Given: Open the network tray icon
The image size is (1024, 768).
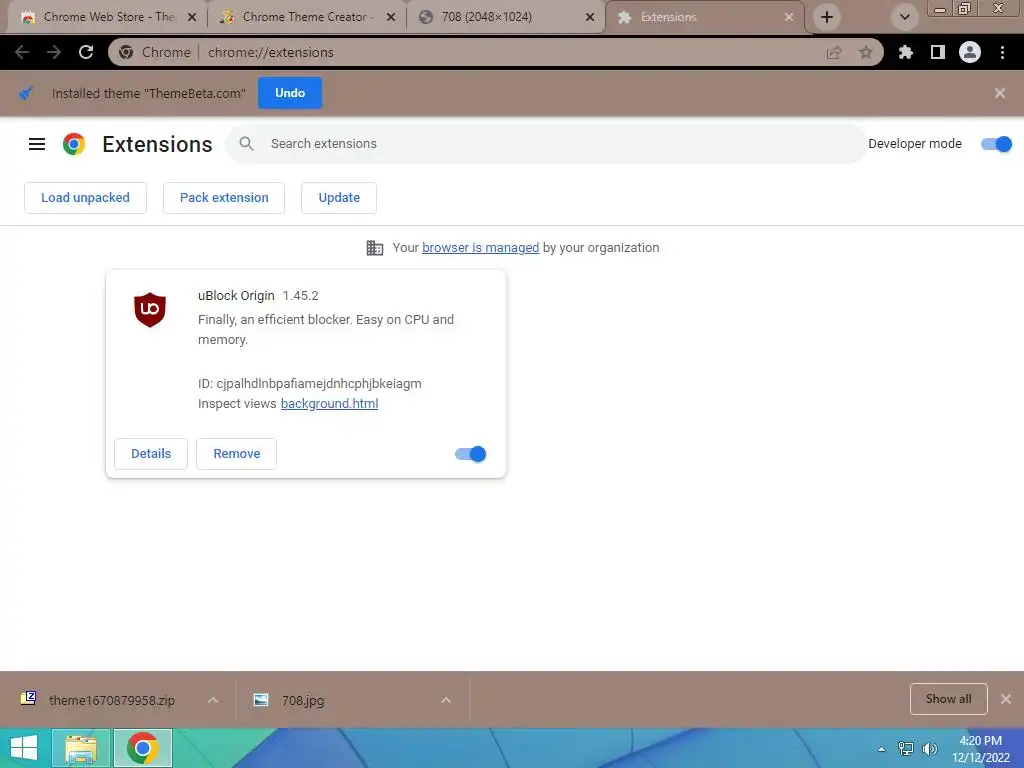Looking at the screenshot, I should click(x=906, y=749).
